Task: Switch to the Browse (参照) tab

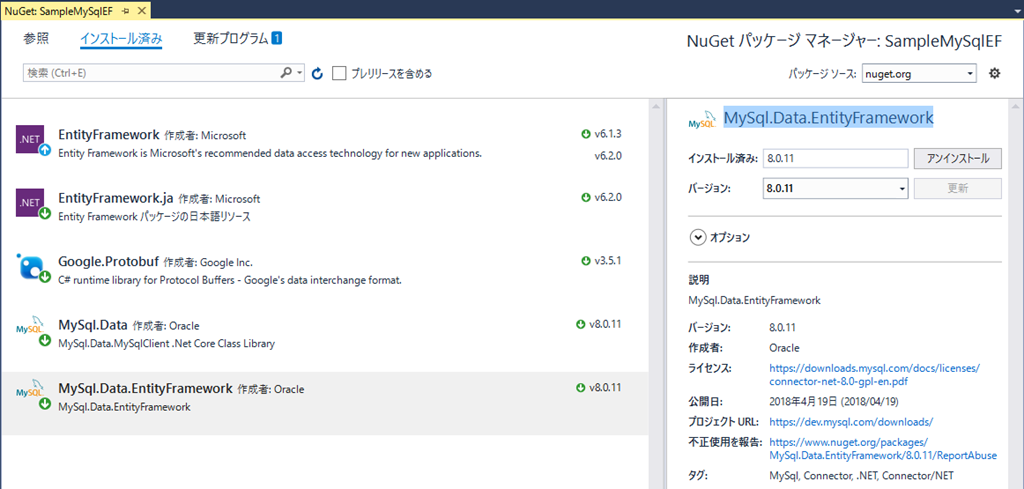Action: (36, 40)
